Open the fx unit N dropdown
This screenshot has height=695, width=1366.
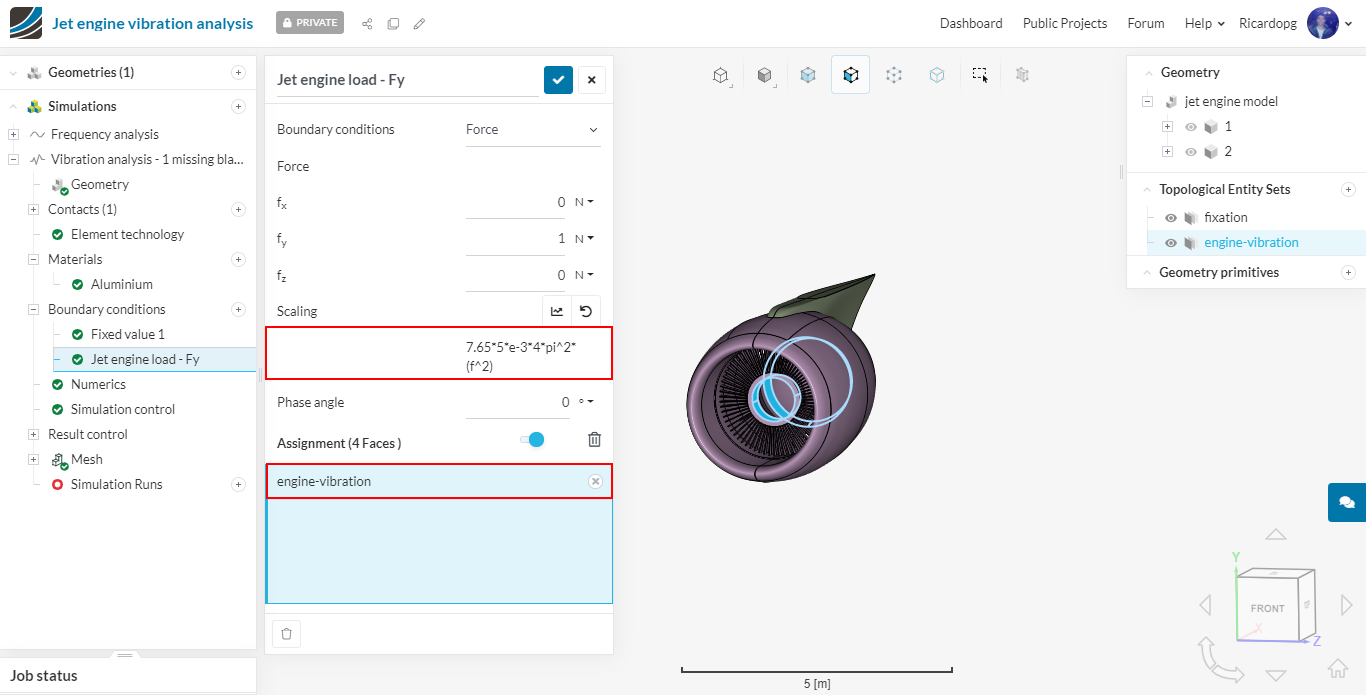[x=585, y=202]
